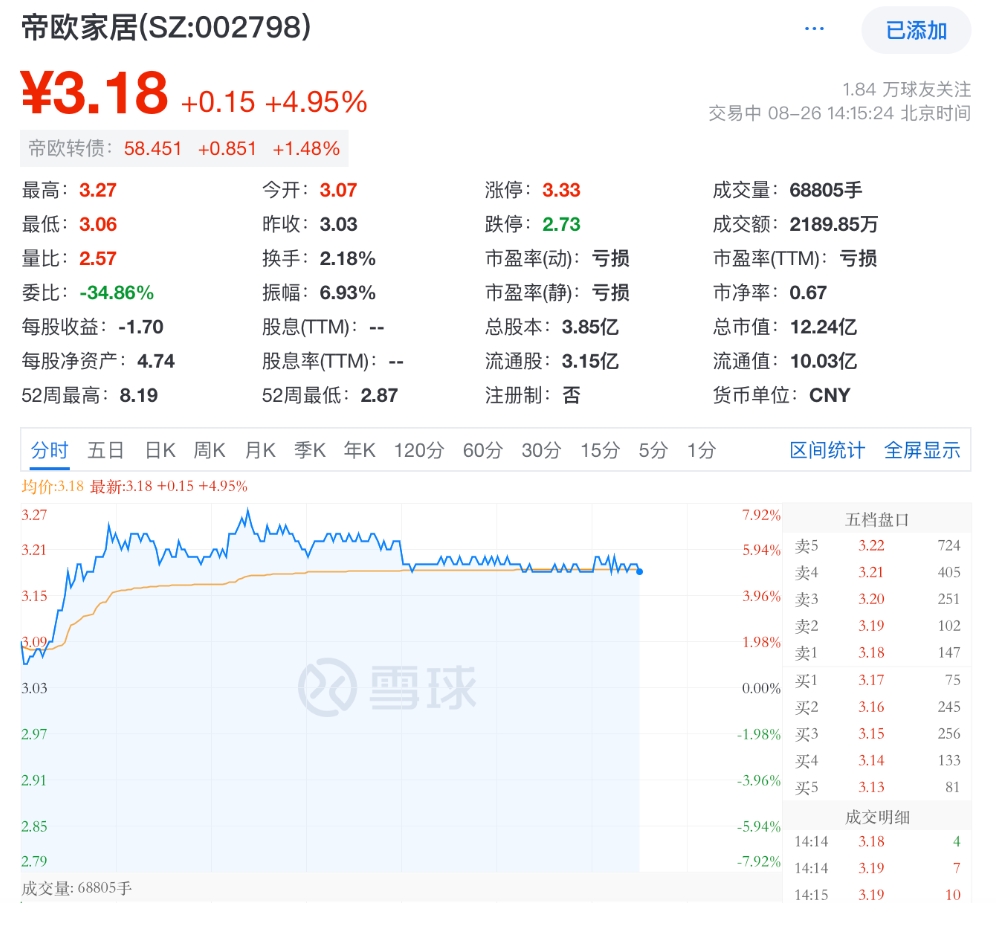Click the 52周最高 value 8.19
Viewport: 996px width, 940px height.
point(138,396)
